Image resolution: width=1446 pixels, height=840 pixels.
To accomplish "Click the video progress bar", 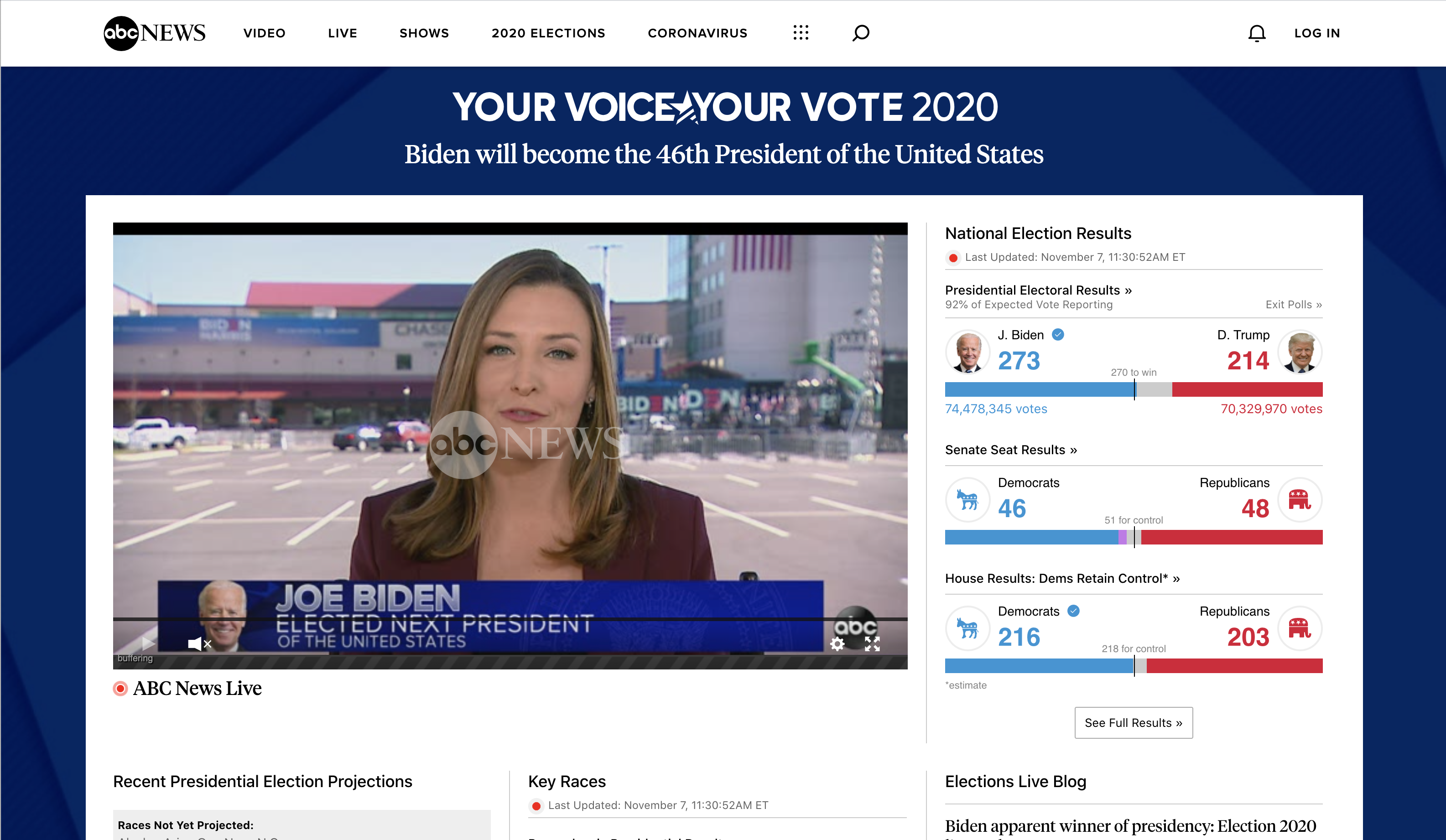I will [510, 619].
